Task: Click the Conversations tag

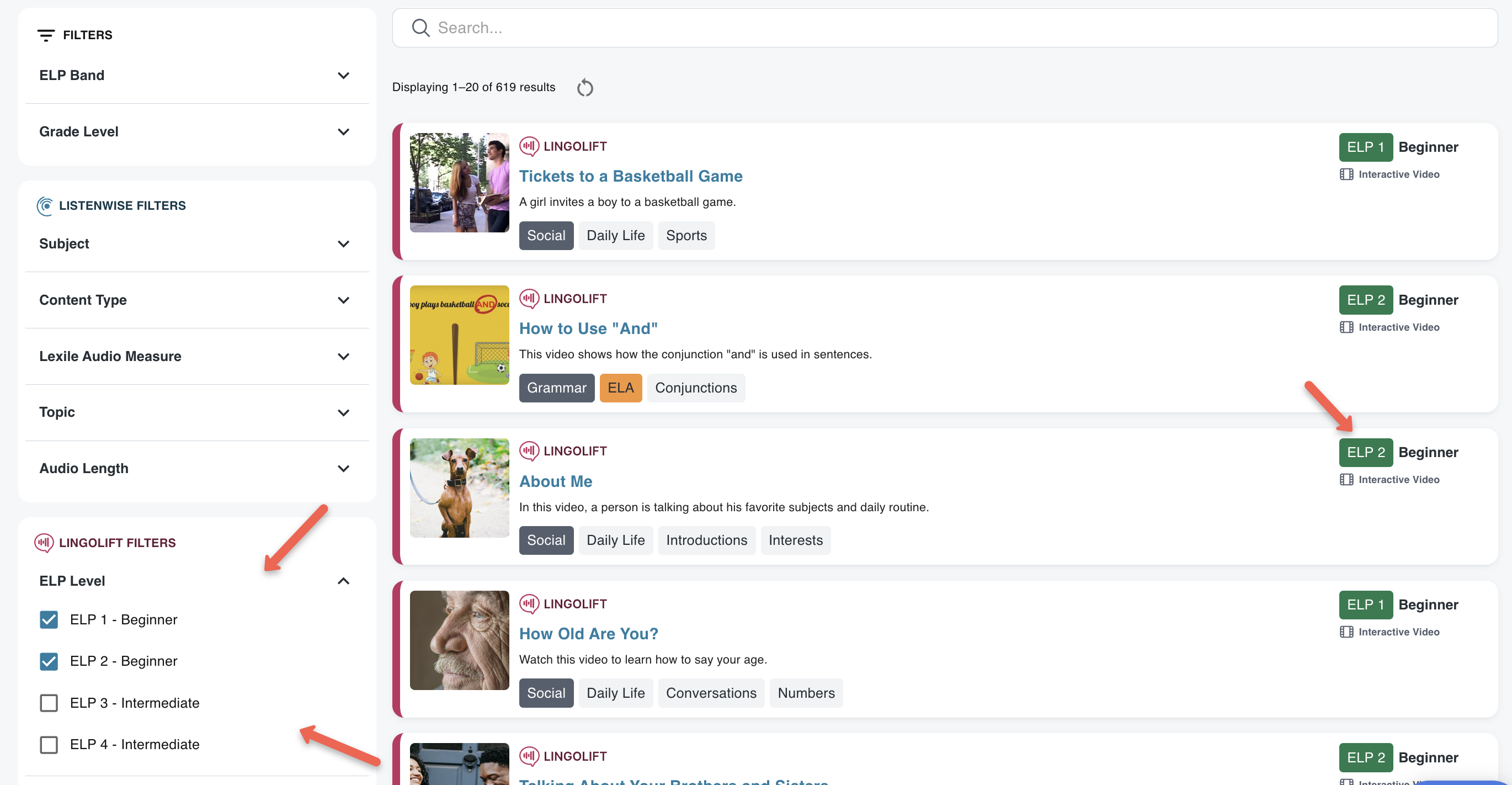Action: [711, 693]
